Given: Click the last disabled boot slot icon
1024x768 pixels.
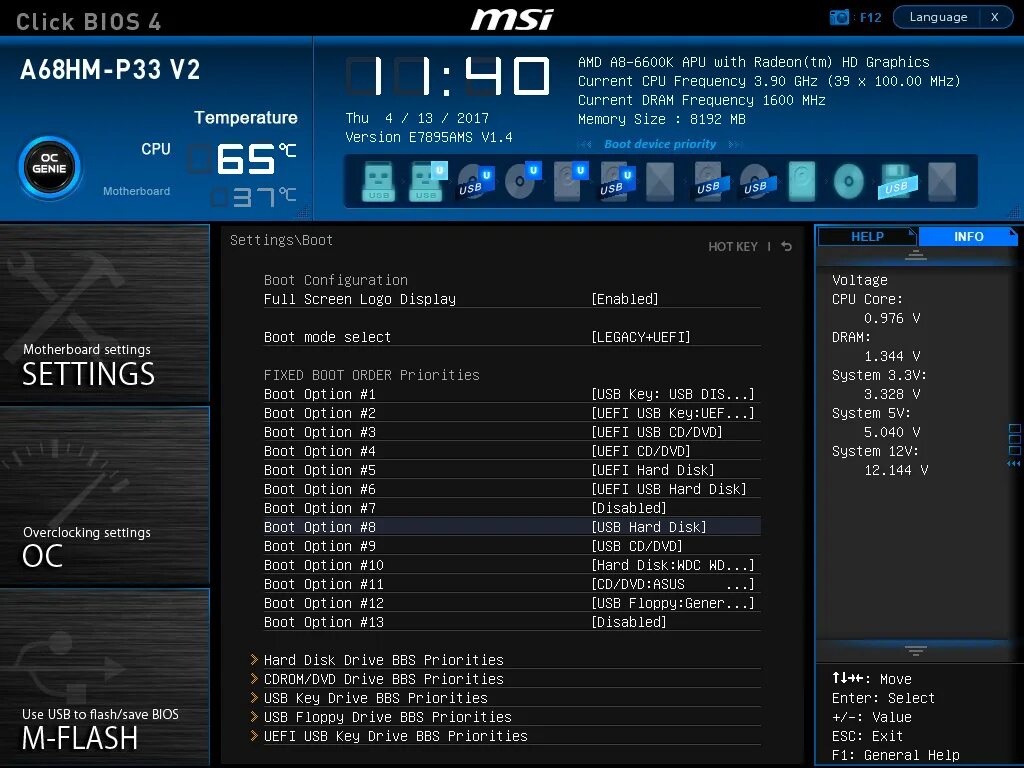Looking at the screenshot, I should (x=942, y=181).
